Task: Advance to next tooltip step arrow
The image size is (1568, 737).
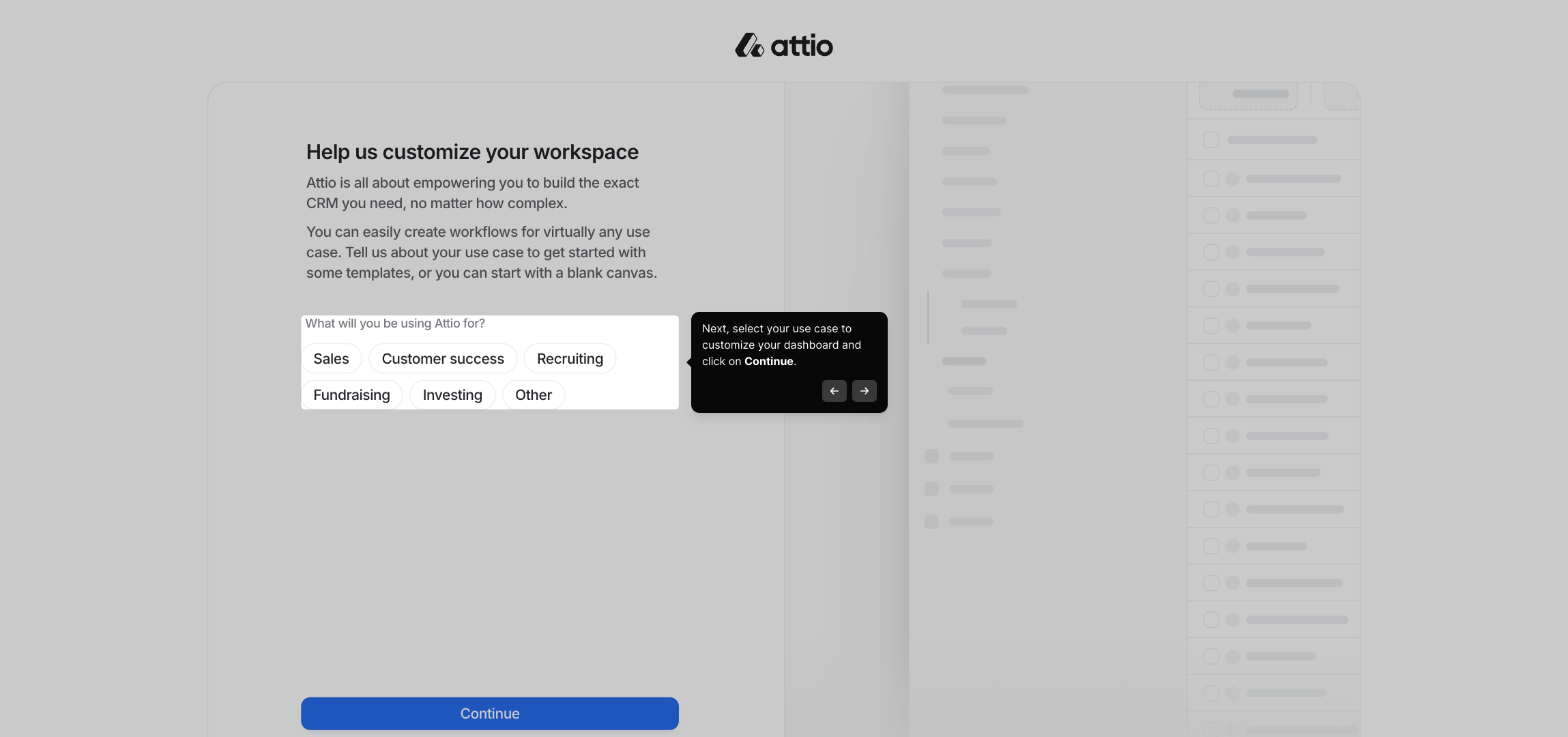Action: pyautogui.click(x=865, y=391)
